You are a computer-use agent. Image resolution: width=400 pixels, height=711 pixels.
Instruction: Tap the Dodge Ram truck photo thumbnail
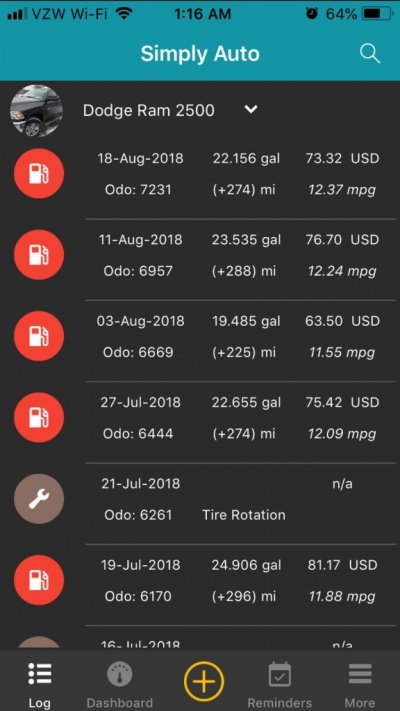point(36,110)
